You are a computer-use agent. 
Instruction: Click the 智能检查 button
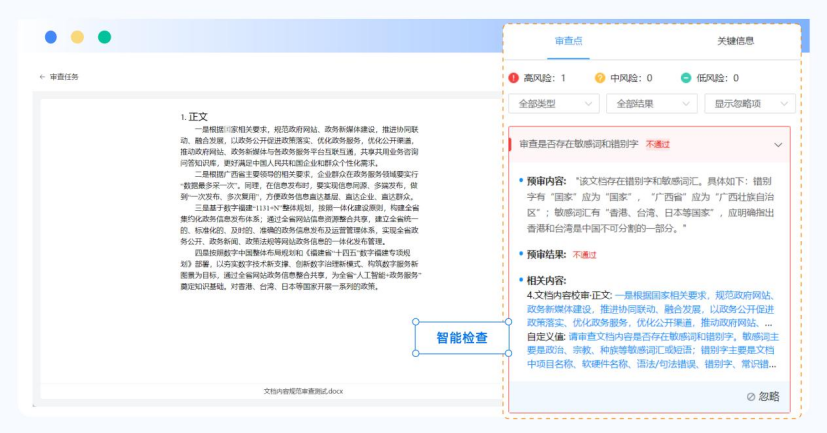coord(461,338)
